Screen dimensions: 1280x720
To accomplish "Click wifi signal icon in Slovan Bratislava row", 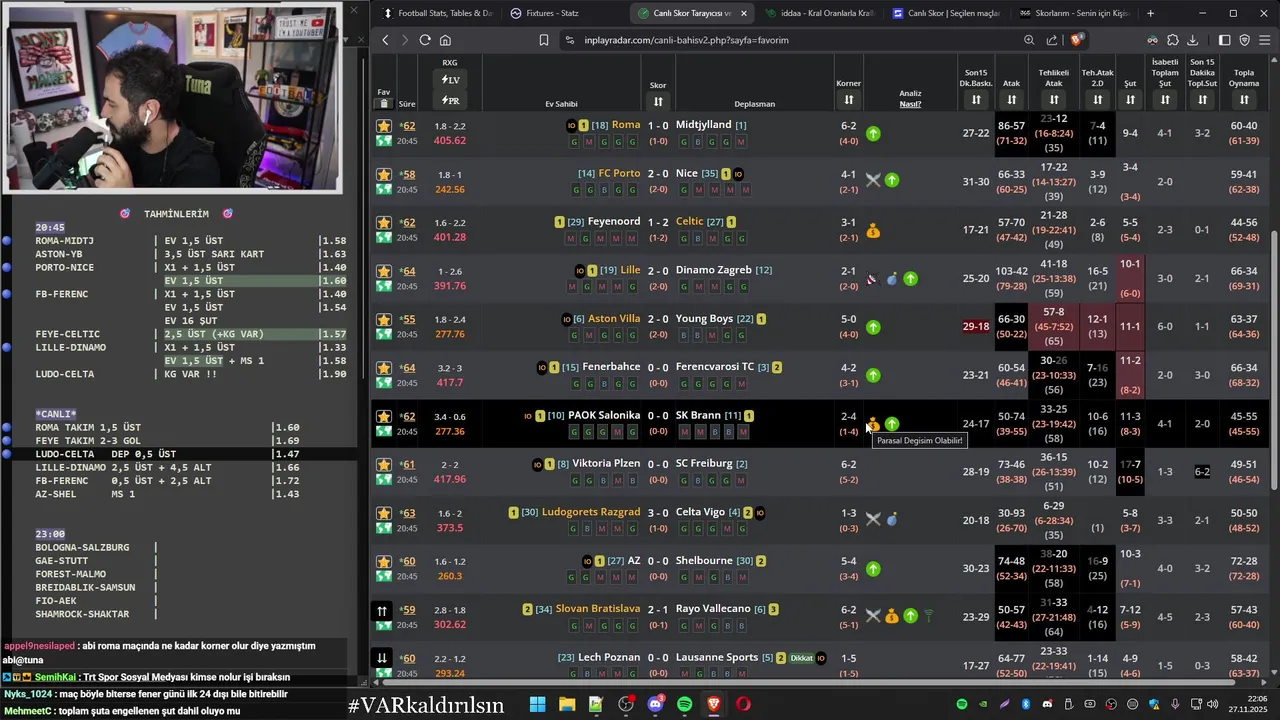I will [x=928, y=616].
